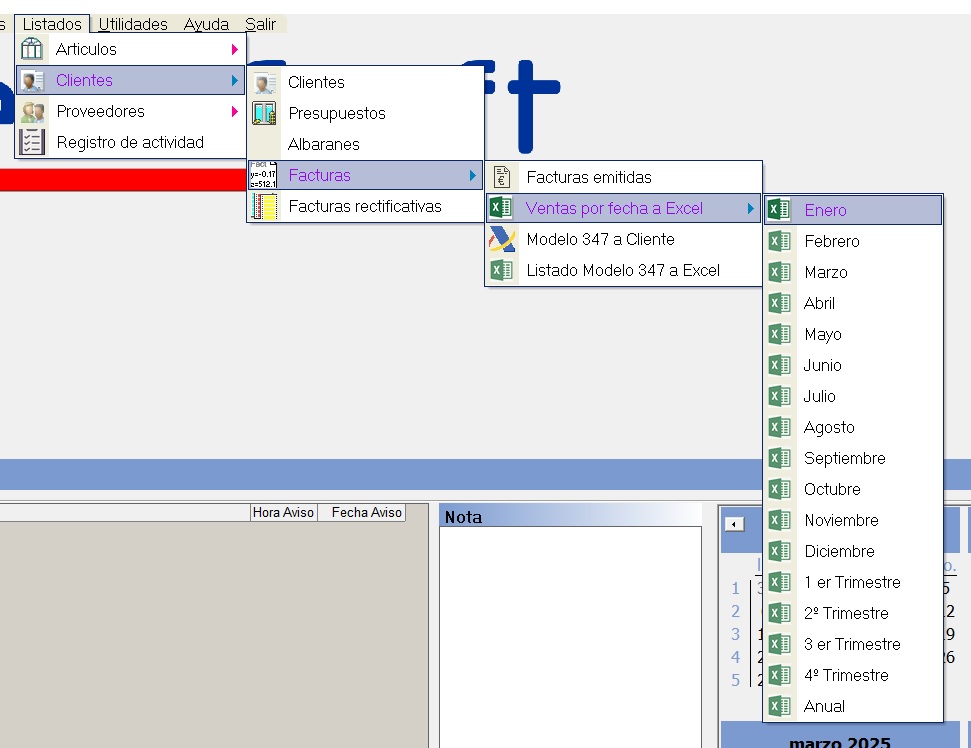
Task: Expand the Proveedores submenu arrow
Action: tap(235, 112)
